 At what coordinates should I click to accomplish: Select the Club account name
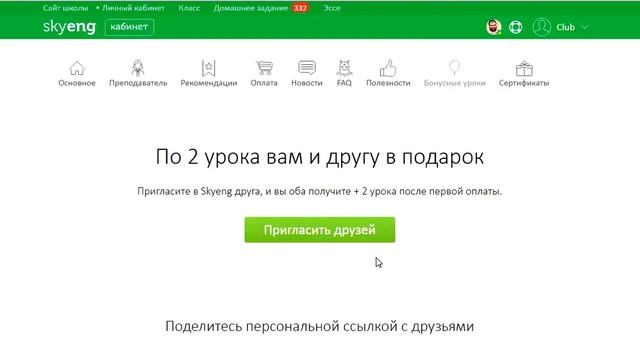point(565,27)
